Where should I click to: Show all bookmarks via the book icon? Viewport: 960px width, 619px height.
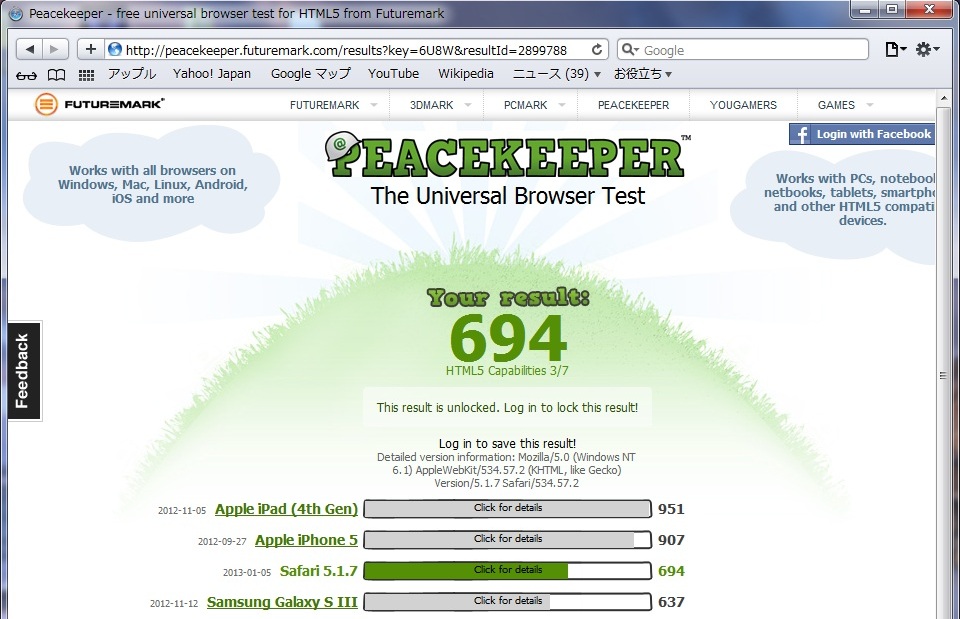coord(56,75)
